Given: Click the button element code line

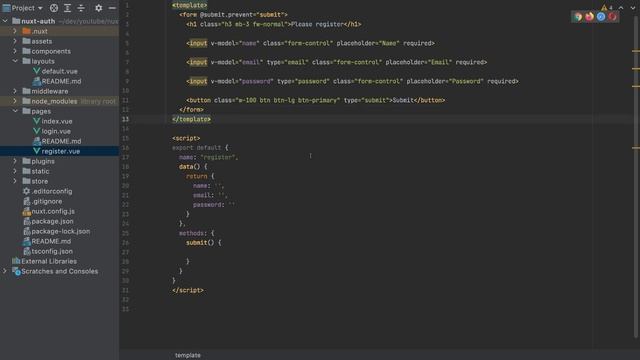Looking at the screenshot, I should click(x=316, y=100).
